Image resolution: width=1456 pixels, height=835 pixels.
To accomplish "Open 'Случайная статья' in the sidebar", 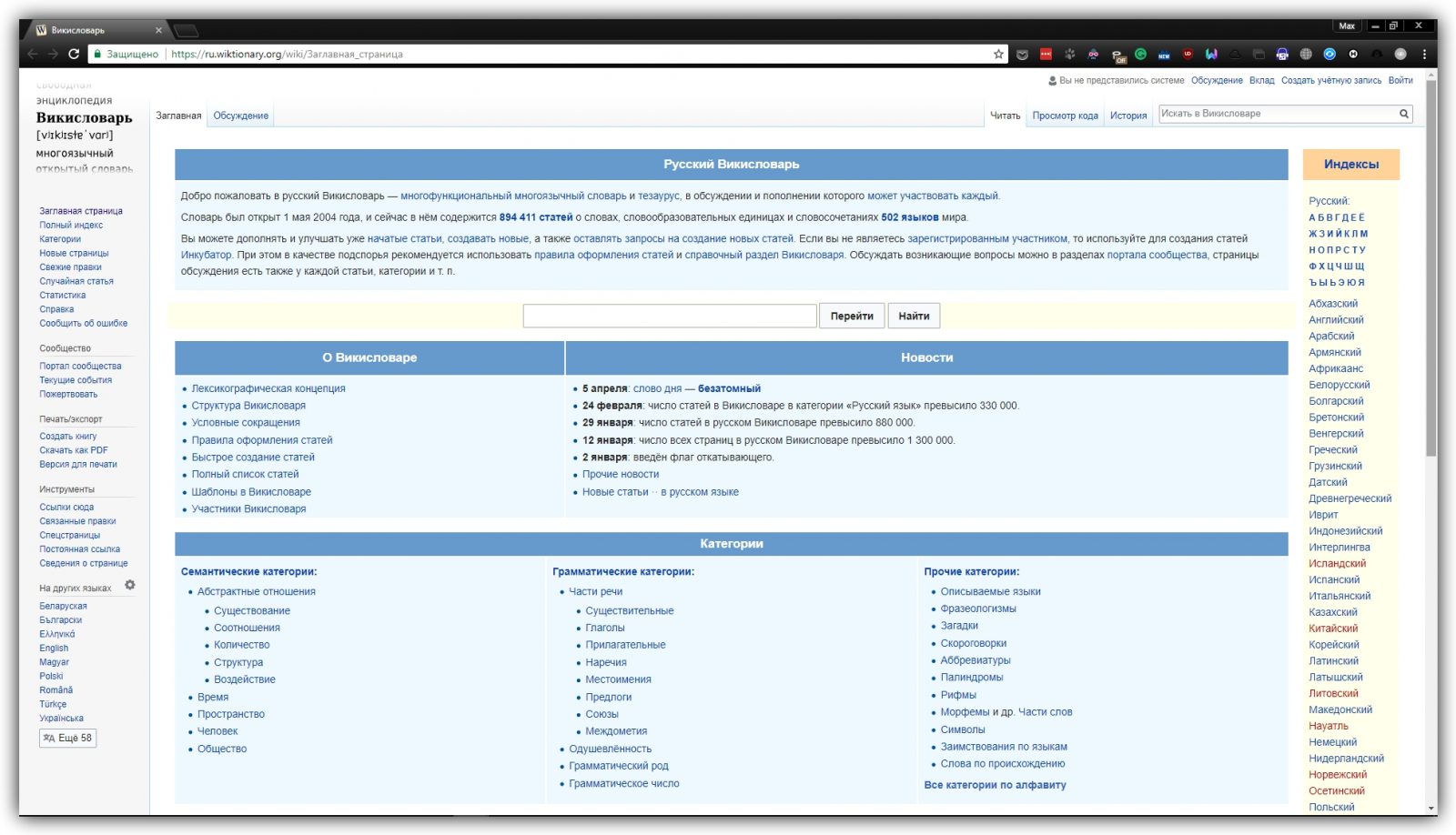I will pyautogui.click(x=76, y=281).
